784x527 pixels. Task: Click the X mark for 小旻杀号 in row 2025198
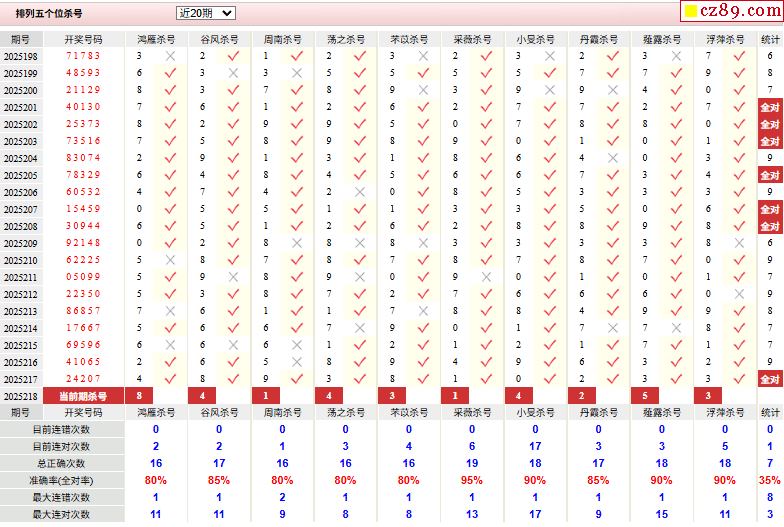point(550,56)
